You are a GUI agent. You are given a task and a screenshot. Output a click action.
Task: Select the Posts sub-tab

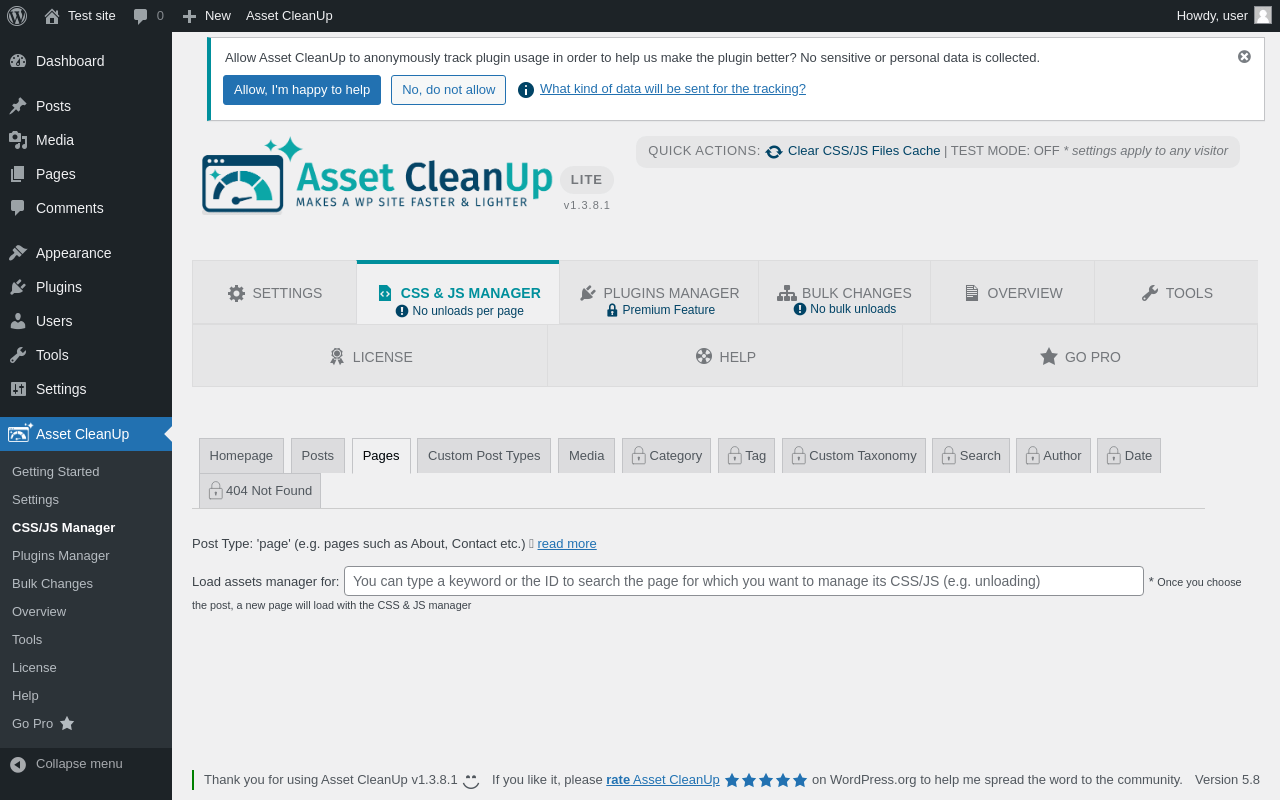pos(318,456)
